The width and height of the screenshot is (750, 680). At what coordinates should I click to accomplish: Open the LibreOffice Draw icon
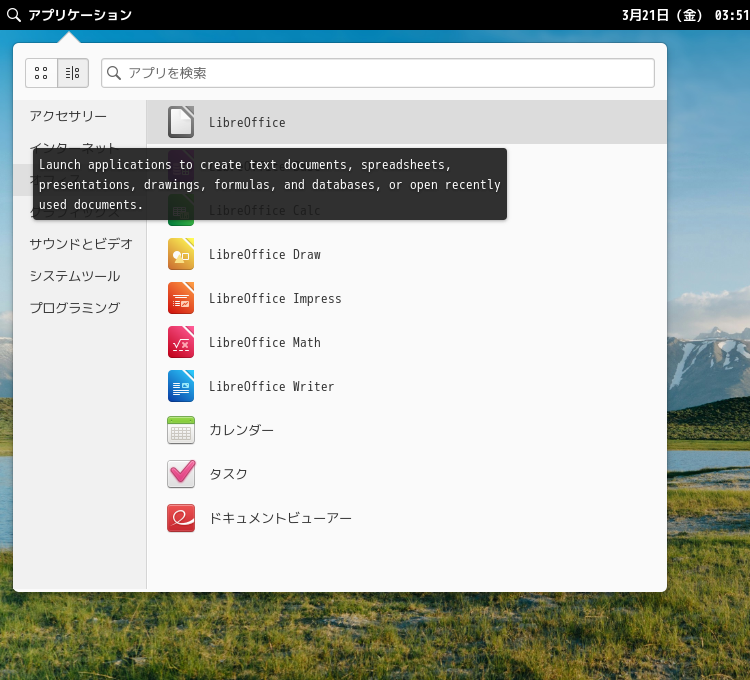pyautogui.click(x=181, y=254)
